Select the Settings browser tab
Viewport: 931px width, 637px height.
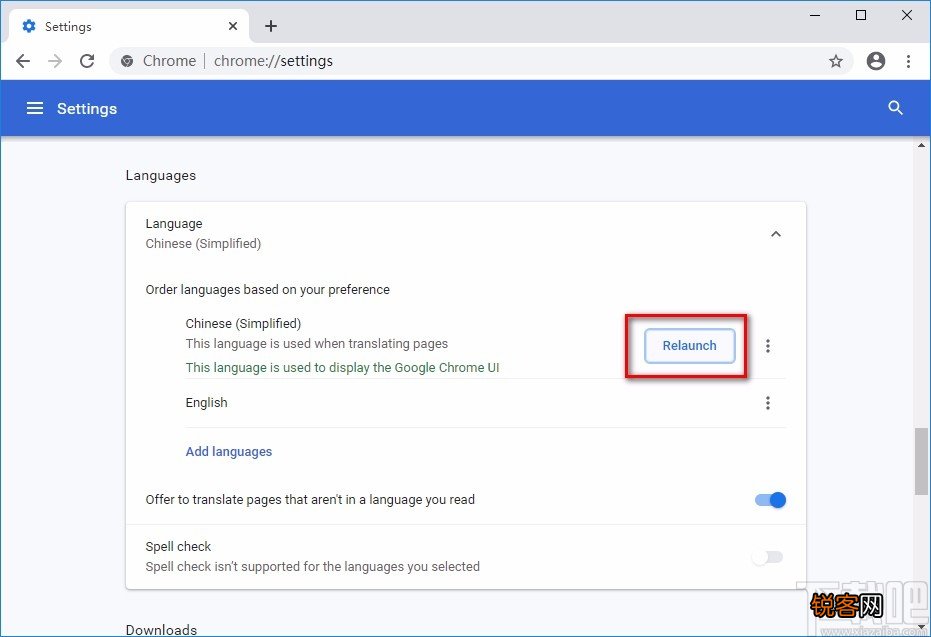pyautogui.click(x=129, y=26)
